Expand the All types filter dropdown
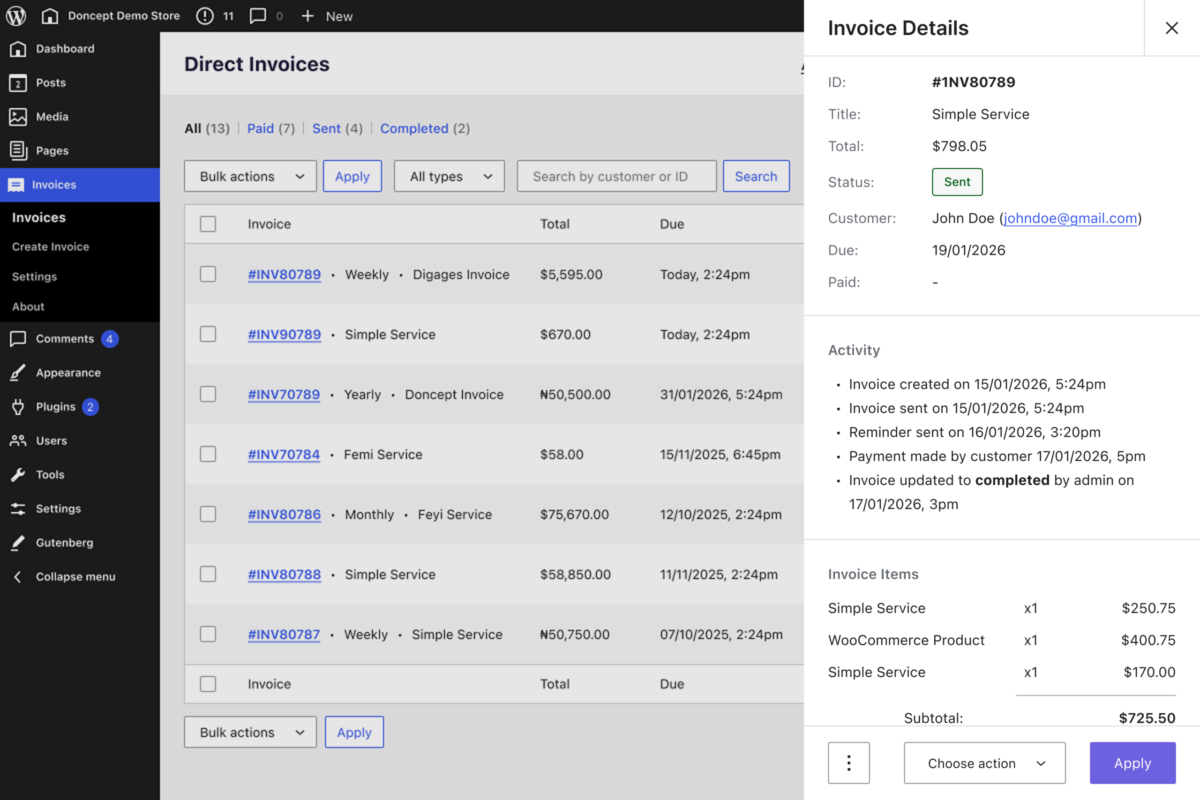1200x800 pixels. [449, 176]
